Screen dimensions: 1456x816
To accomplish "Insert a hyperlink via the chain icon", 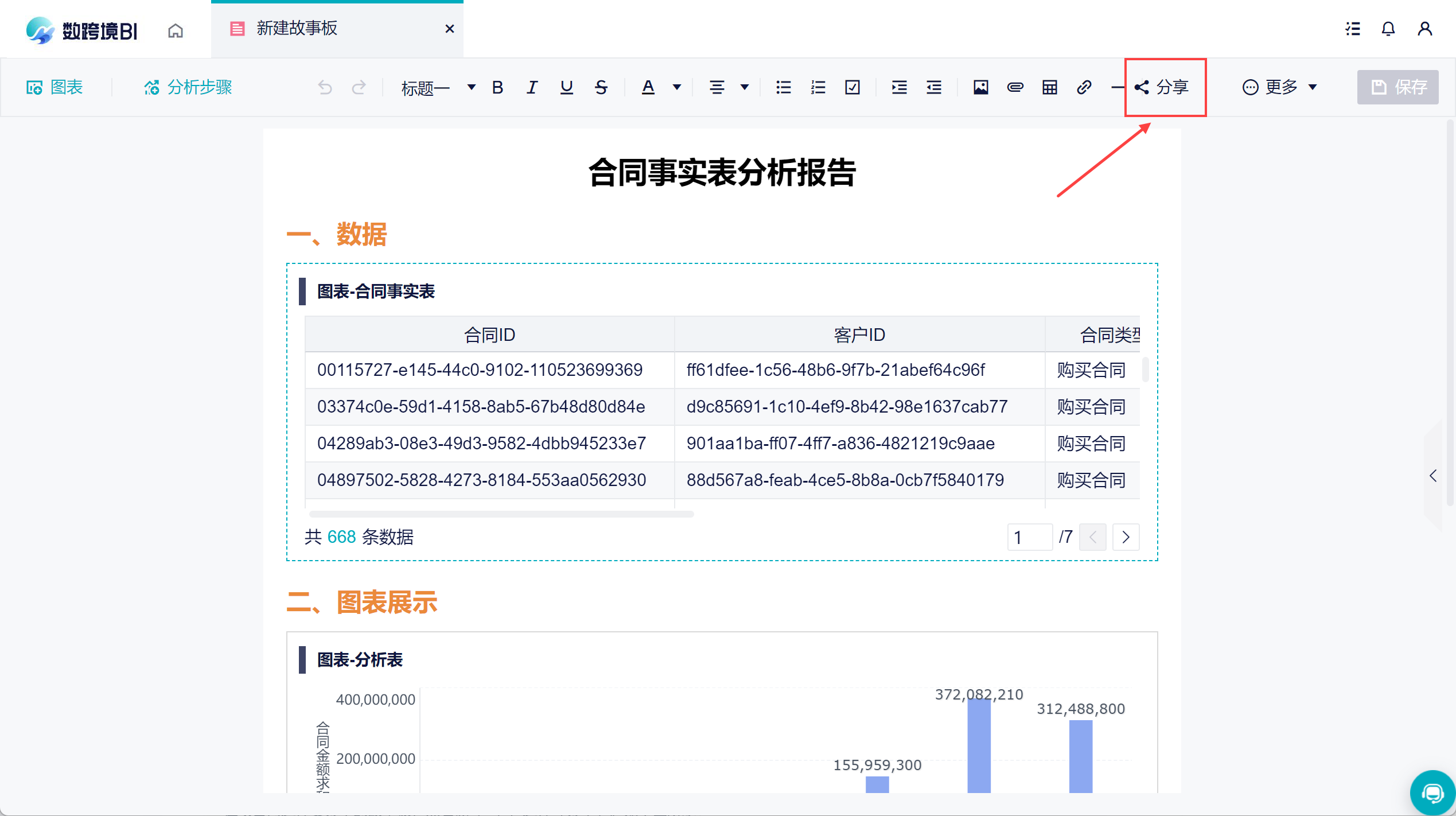I will click(x=1084, y=87).
